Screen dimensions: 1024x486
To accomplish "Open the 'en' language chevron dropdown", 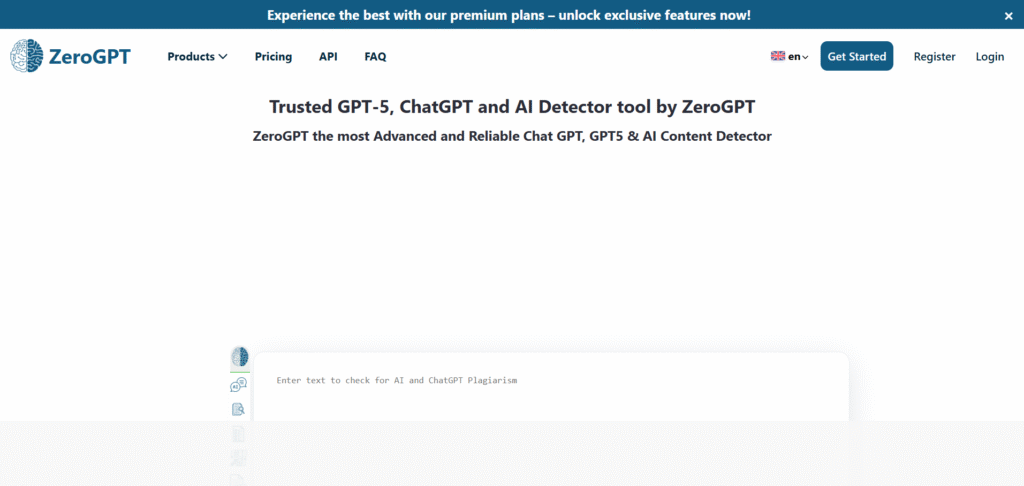I will click(805, 58).
